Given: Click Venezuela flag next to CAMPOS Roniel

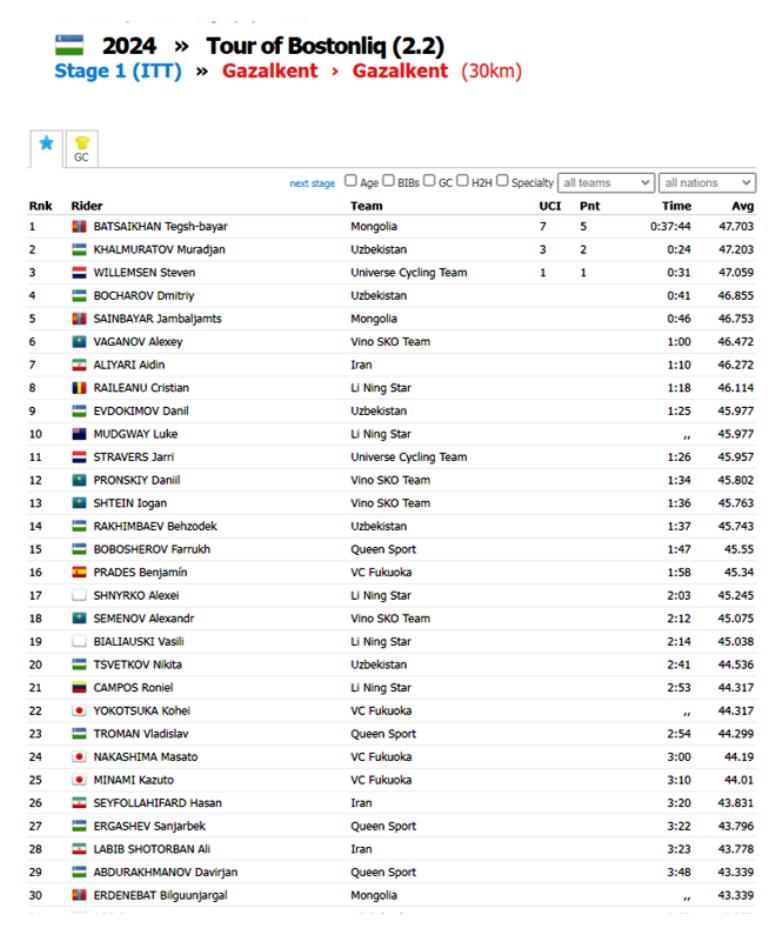Looking at the screenshot, I should point(79,688).
